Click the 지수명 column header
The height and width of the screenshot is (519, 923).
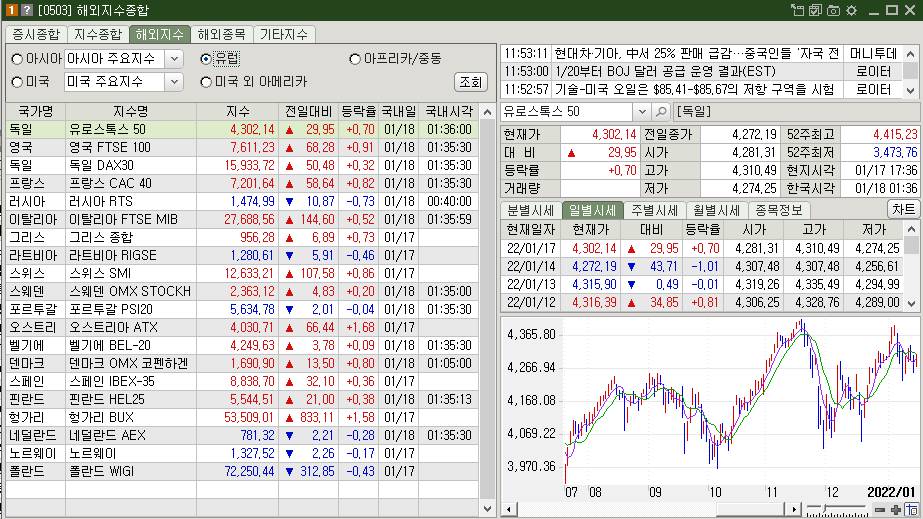pos(131,111)
